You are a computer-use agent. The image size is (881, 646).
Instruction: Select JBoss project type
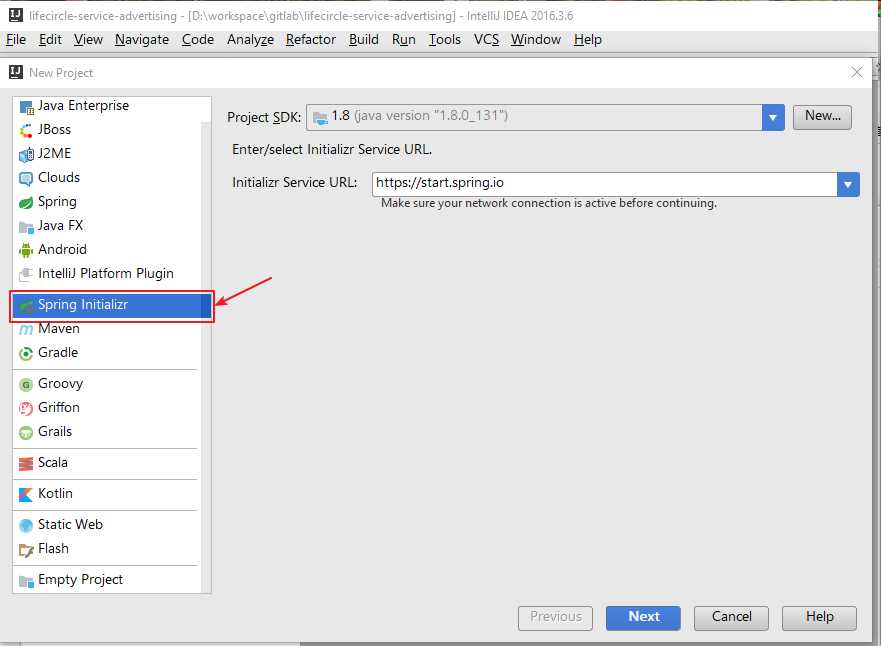(107, 130)
